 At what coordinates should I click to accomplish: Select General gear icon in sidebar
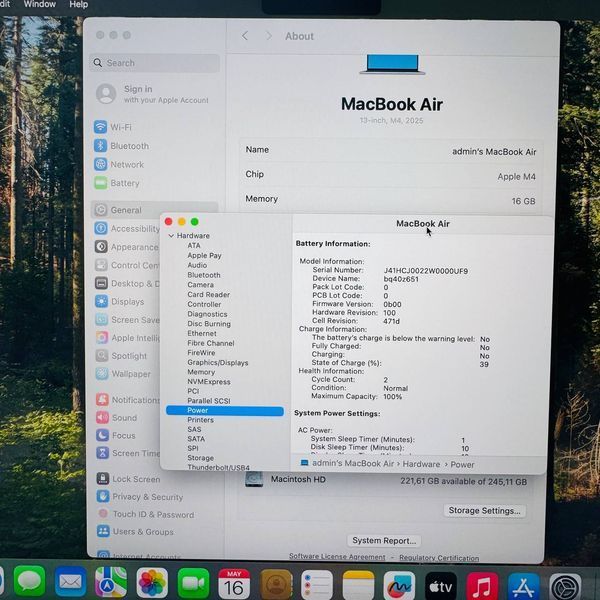pos(101,210)
